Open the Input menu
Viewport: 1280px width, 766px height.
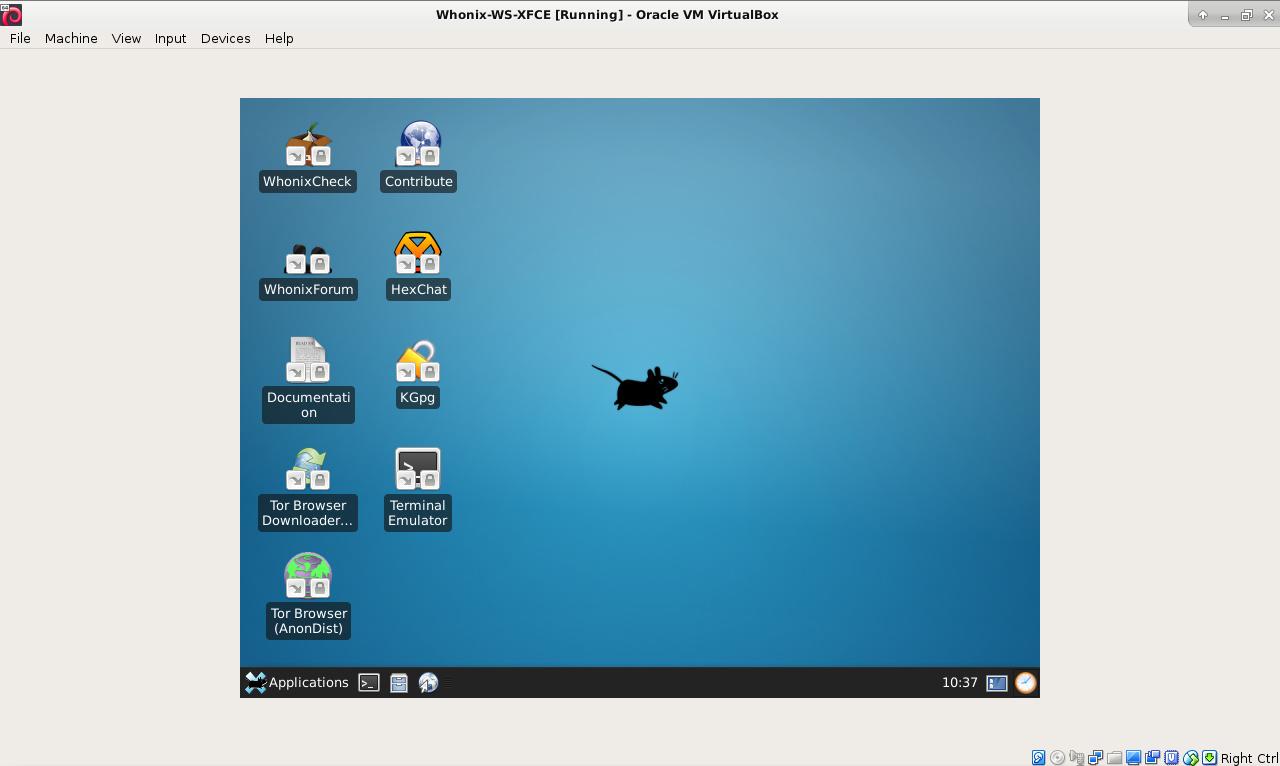(170, 38)
